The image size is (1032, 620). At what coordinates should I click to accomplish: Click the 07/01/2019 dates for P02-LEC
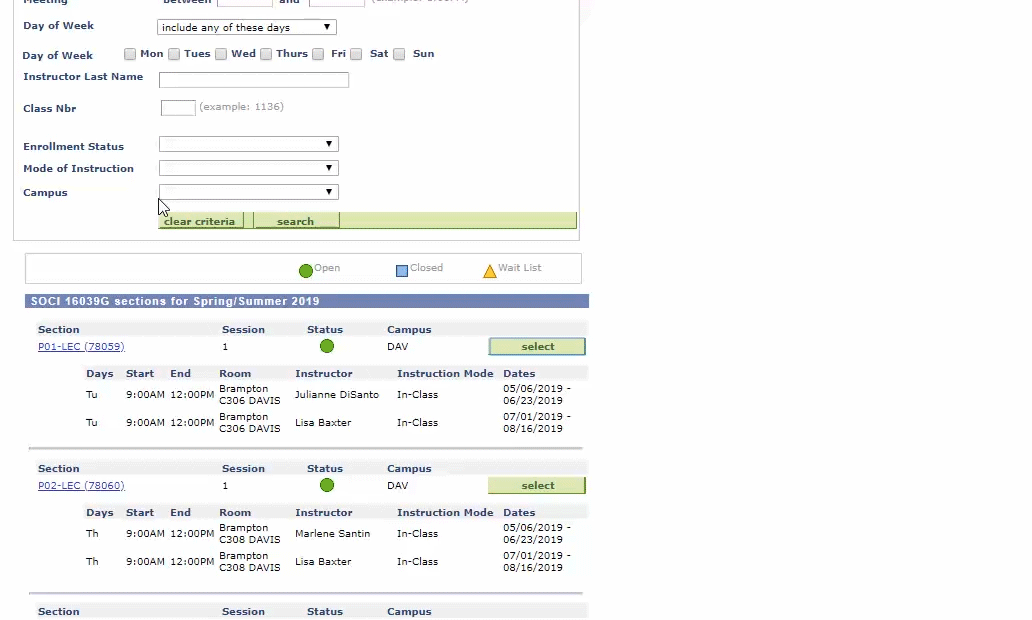point(536,561)
